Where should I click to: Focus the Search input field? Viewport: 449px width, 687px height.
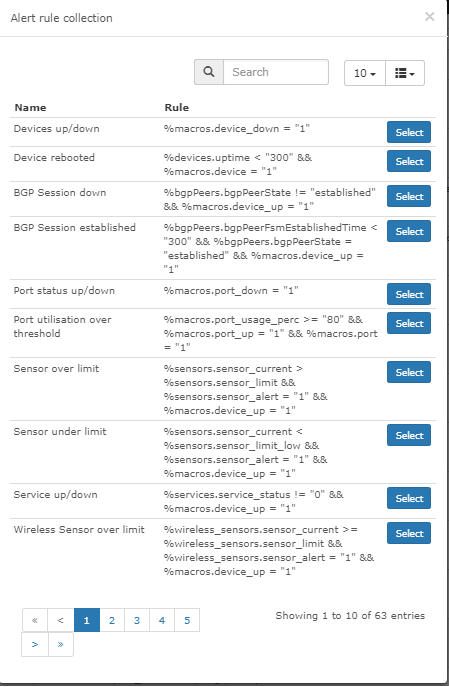(x=276, y=72)
